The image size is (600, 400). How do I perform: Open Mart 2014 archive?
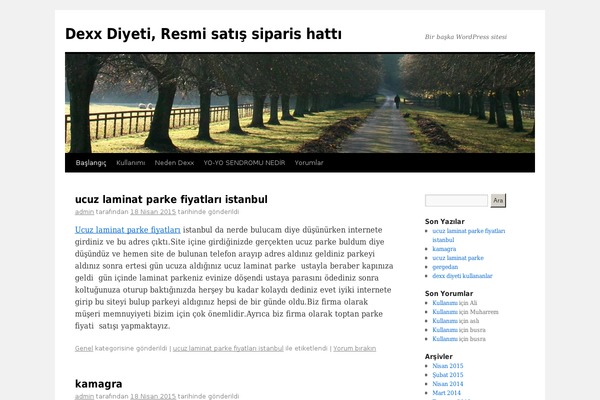pyautogui.click(x=447, y=393)
